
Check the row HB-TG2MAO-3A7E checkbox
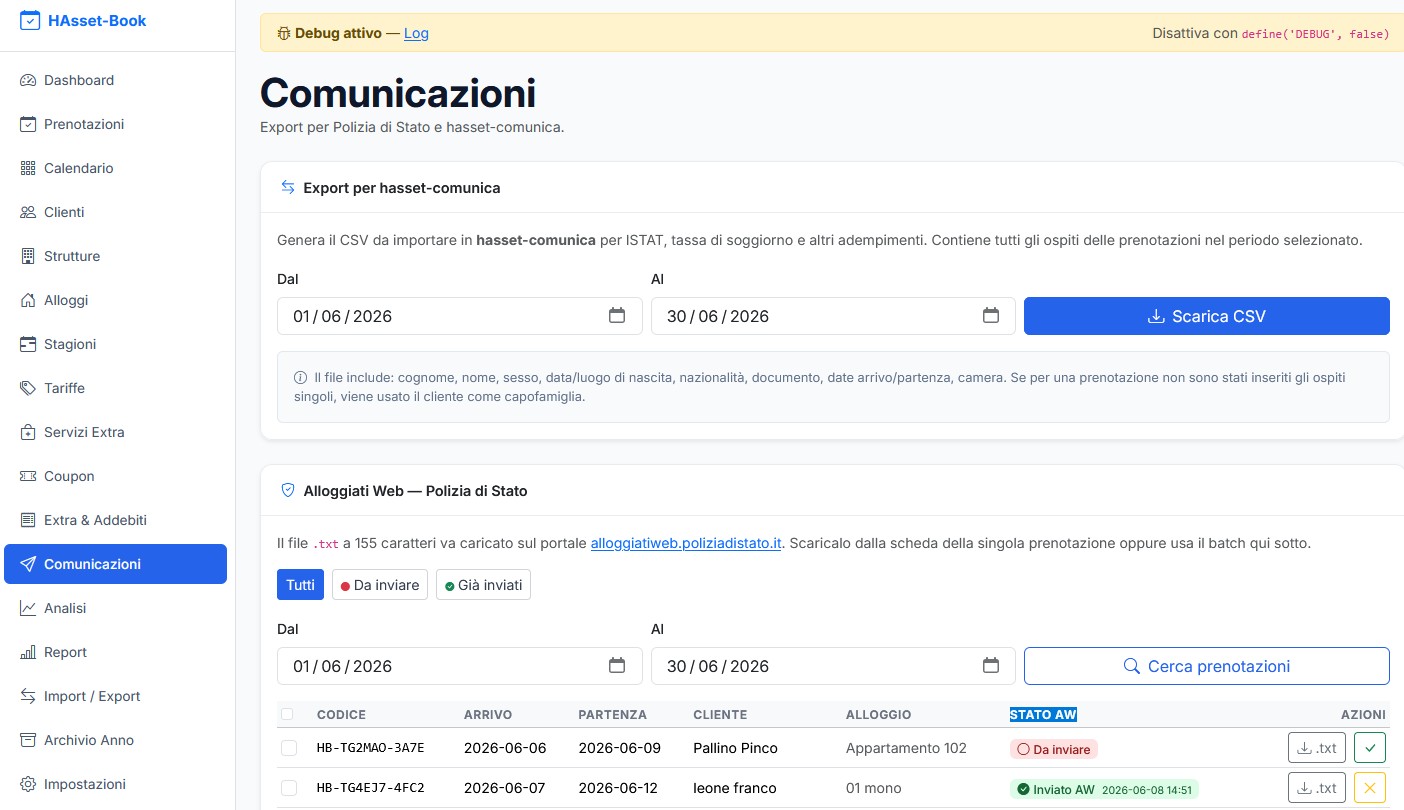(x=289, y=748)
